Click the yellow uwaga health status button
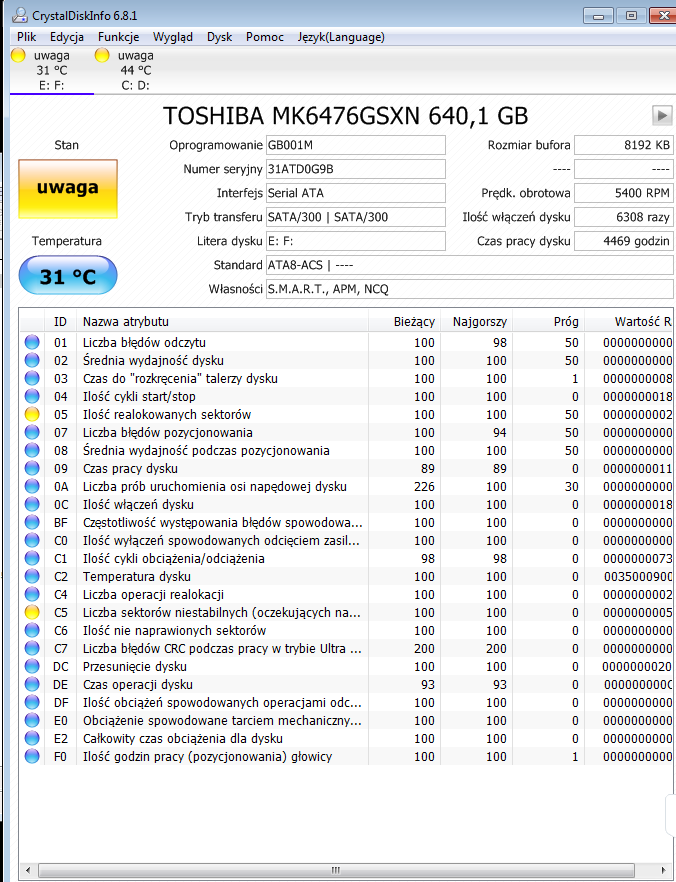 tap(67, 188)
